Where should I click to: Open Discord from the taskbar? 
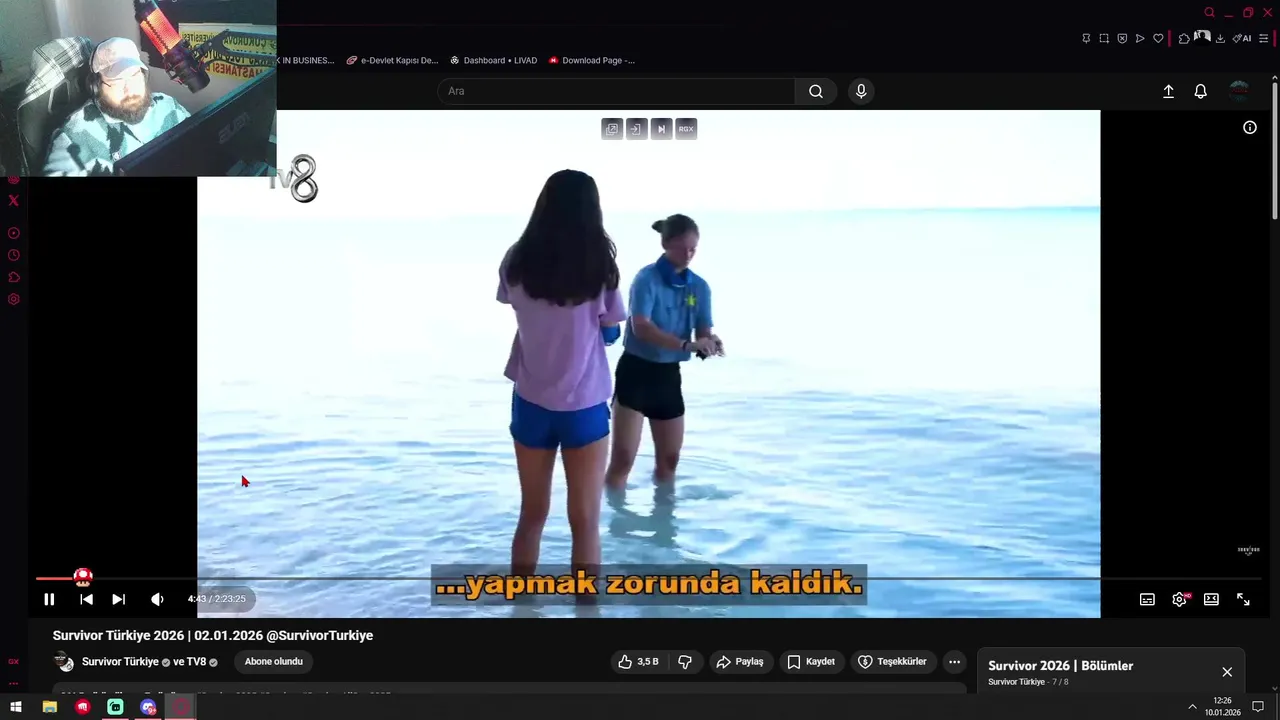[x=148, y=707]
